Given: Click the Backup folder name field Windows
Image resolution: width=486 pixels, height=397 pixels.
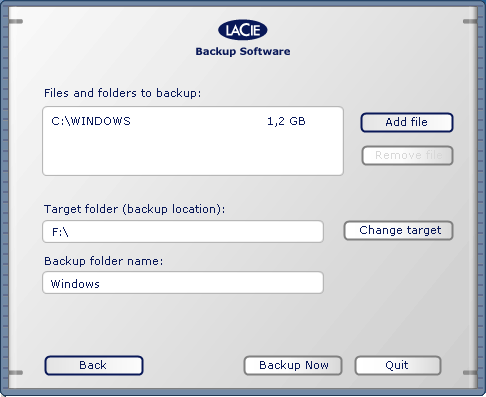Looking at the screenshot, I should click(183, 283).
